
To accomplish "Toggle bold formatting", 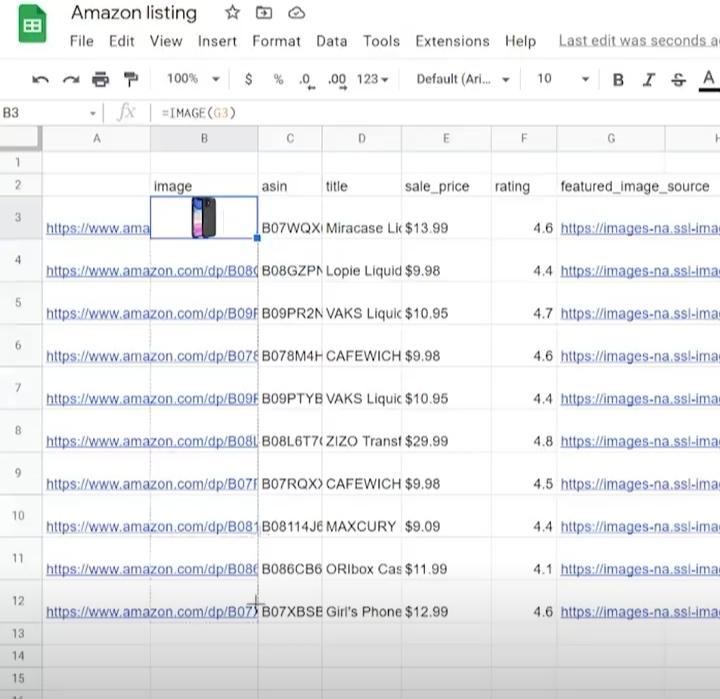I will [x=618, y=79].
